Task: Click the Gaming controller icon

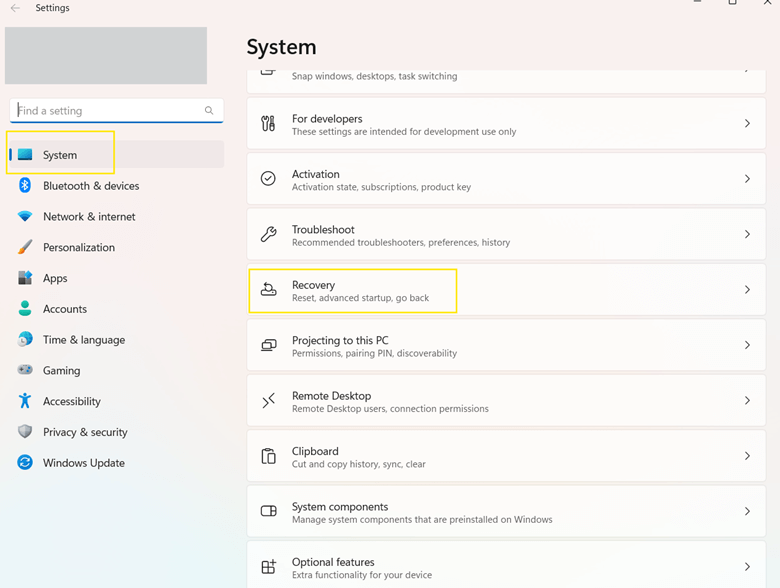Action: 25,370
